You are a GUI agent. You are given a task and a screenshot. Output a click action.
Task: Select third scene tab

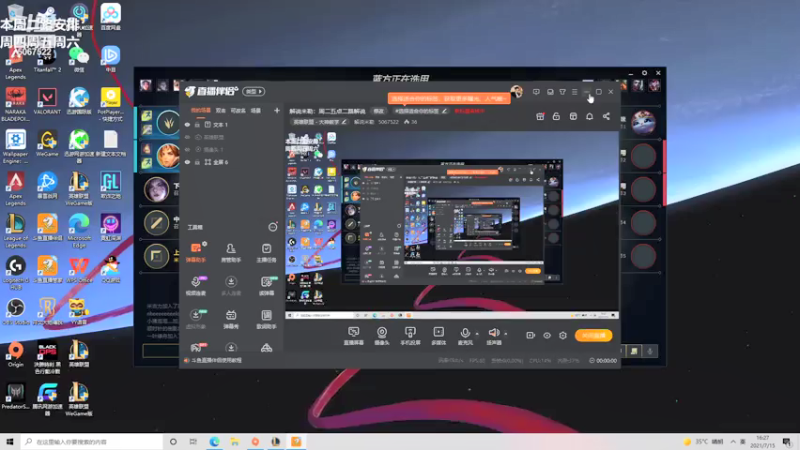238,110
